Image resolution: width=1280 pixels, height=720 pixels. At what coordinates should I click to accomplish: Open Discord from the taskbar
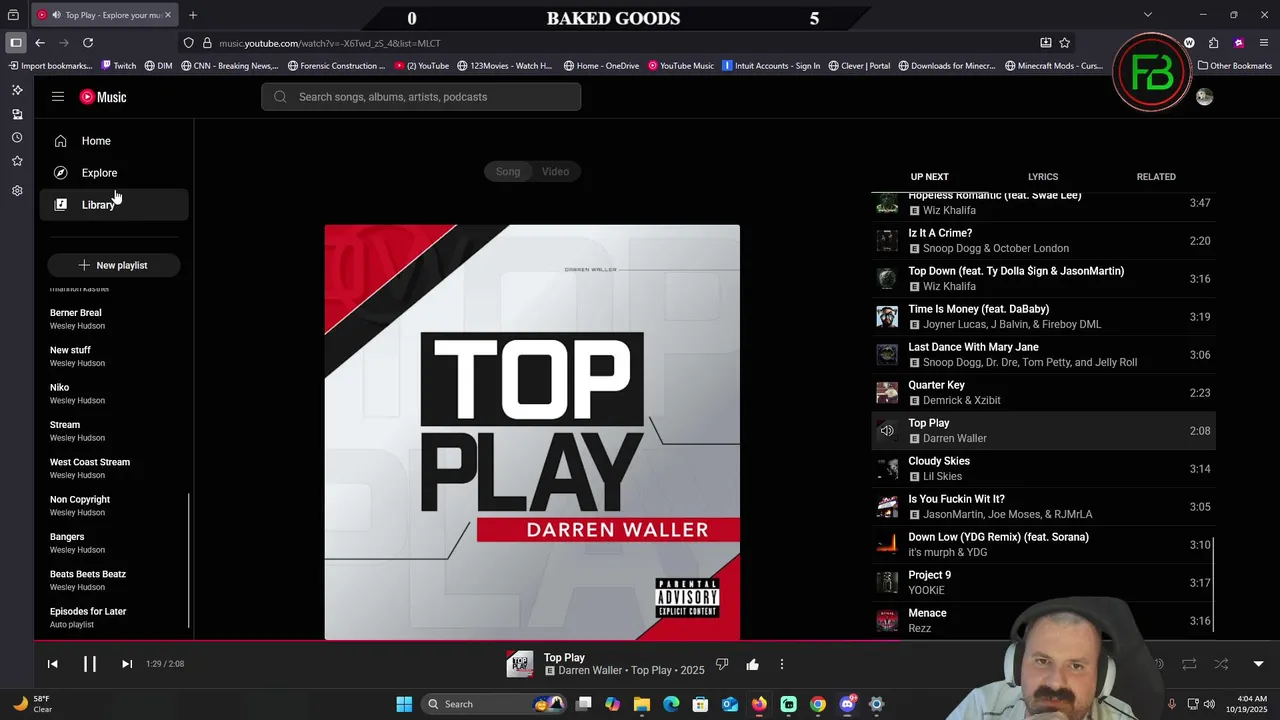coord(847,704)
